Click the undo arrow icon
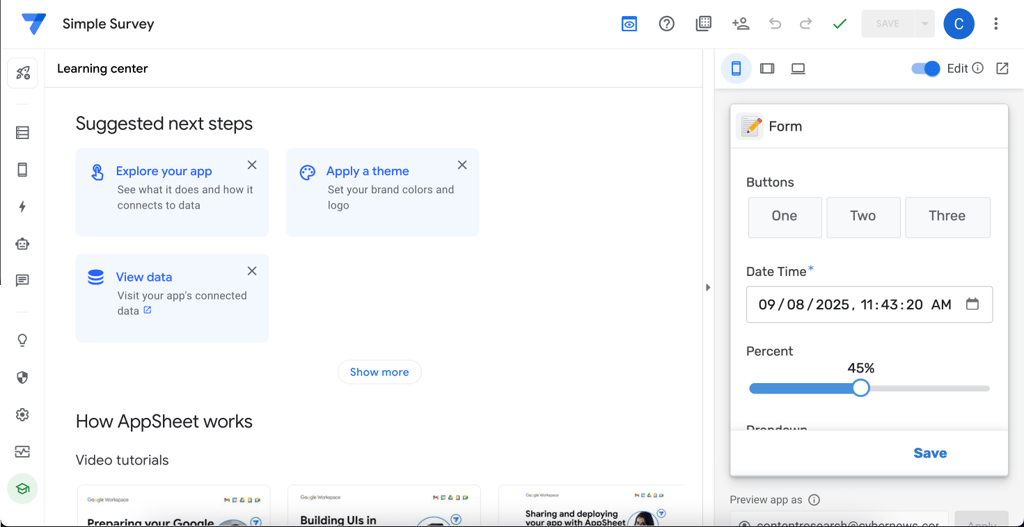1024x527 pixels. pyautogui.click(x=775, y=24)
